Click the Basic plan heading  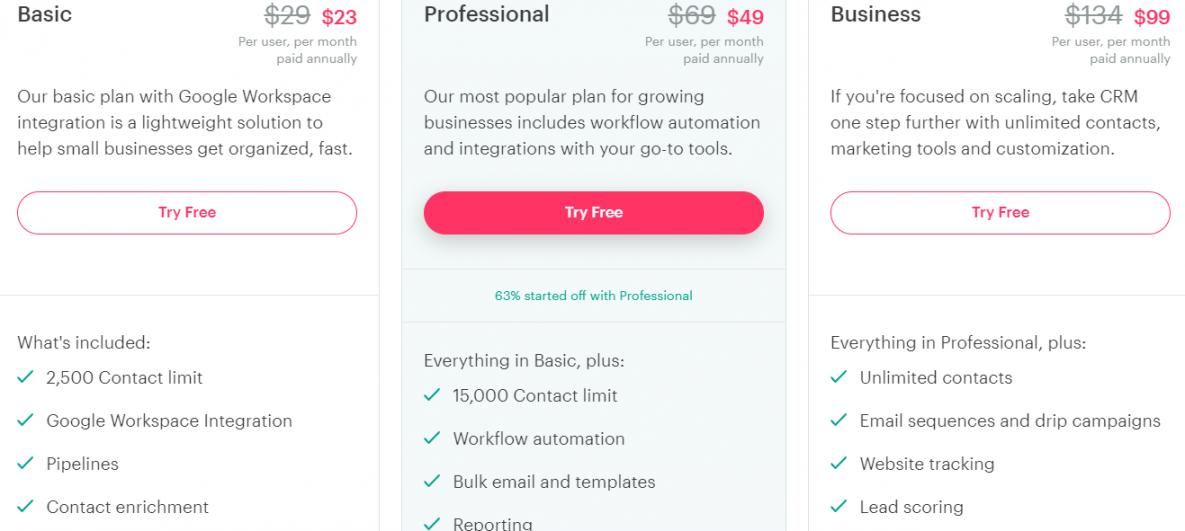45,15
